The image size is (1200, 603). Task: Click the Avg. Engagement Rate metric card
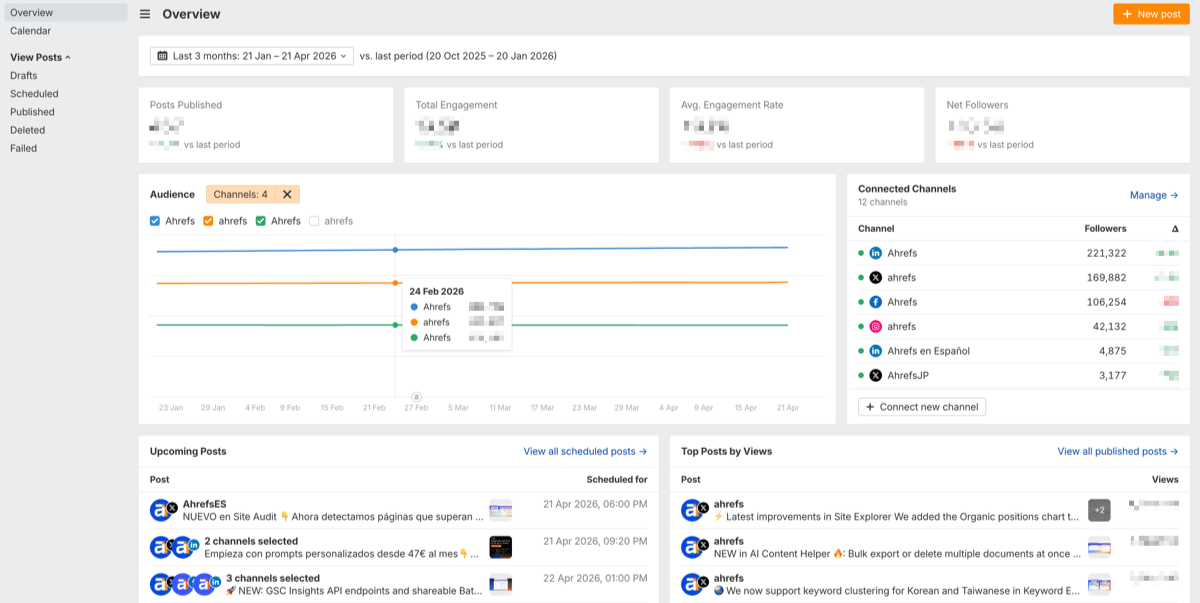point(797,125)
